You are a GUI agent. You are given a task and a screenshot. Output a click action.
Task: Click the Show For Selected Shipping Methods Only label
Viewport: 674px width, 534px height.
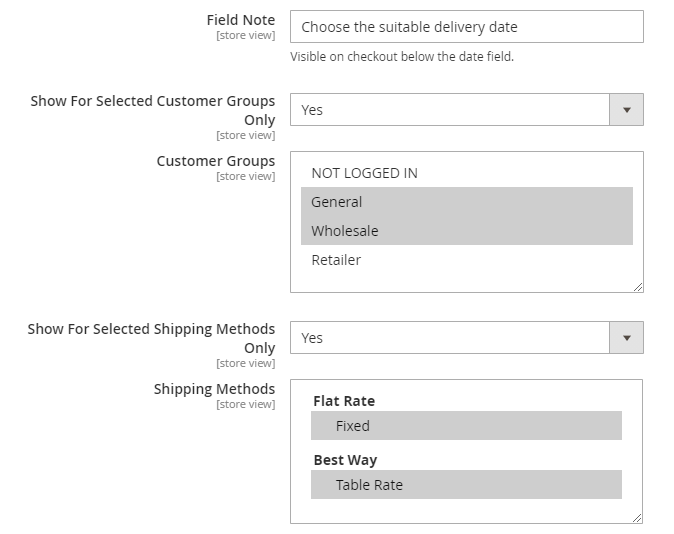click(x=151, y=338)
